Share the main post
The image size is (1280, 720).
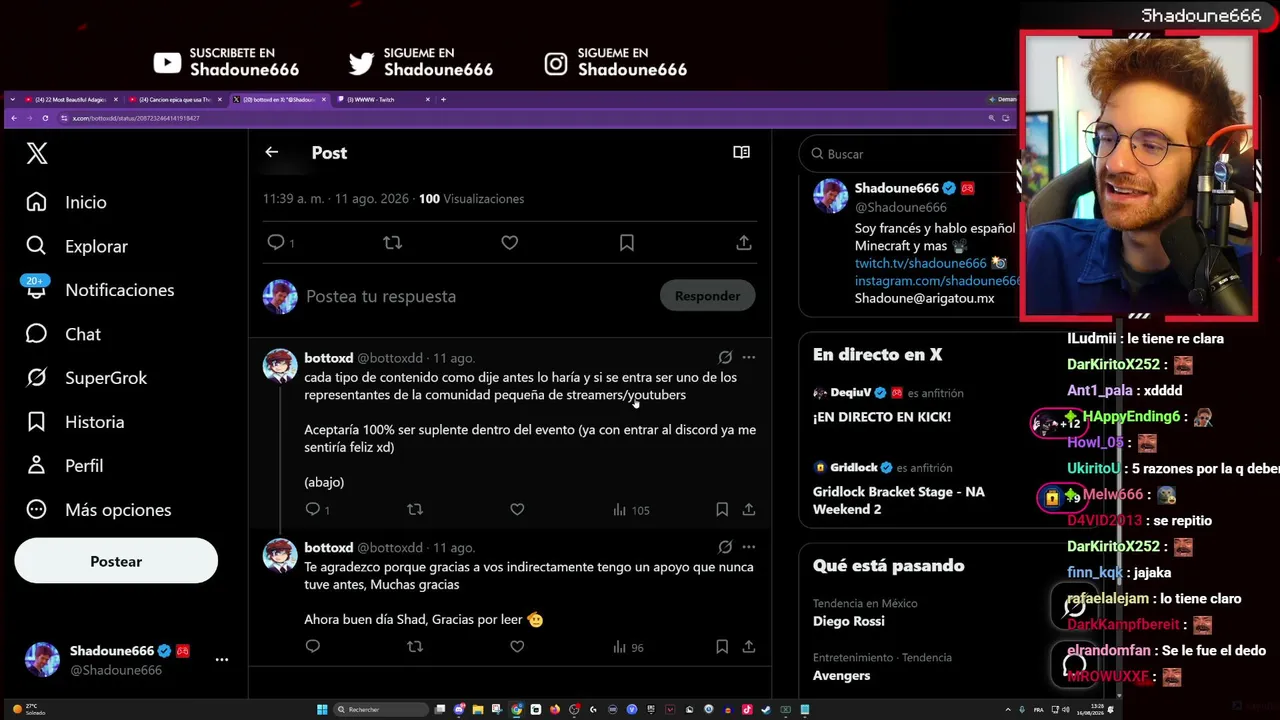744,242
